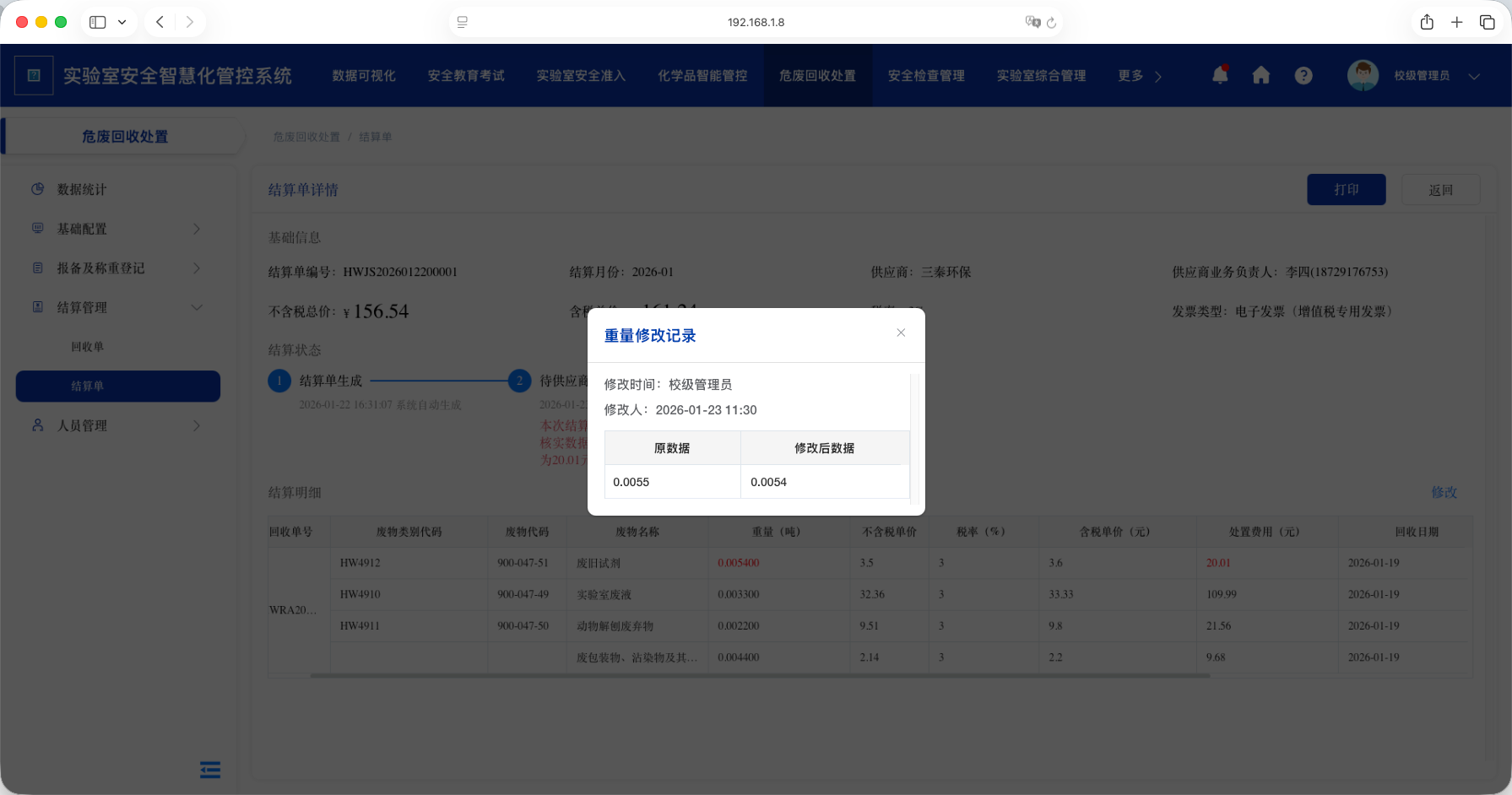Click the 基础配置 sidebar icon
This screenshot has height=795, width=1512.
pyautogui.click(x=37, y=228)
